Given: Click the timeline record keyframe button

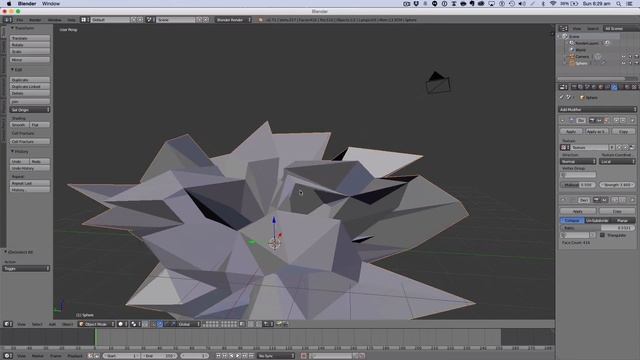Looking at the screenshot, I should click(304, 356).
